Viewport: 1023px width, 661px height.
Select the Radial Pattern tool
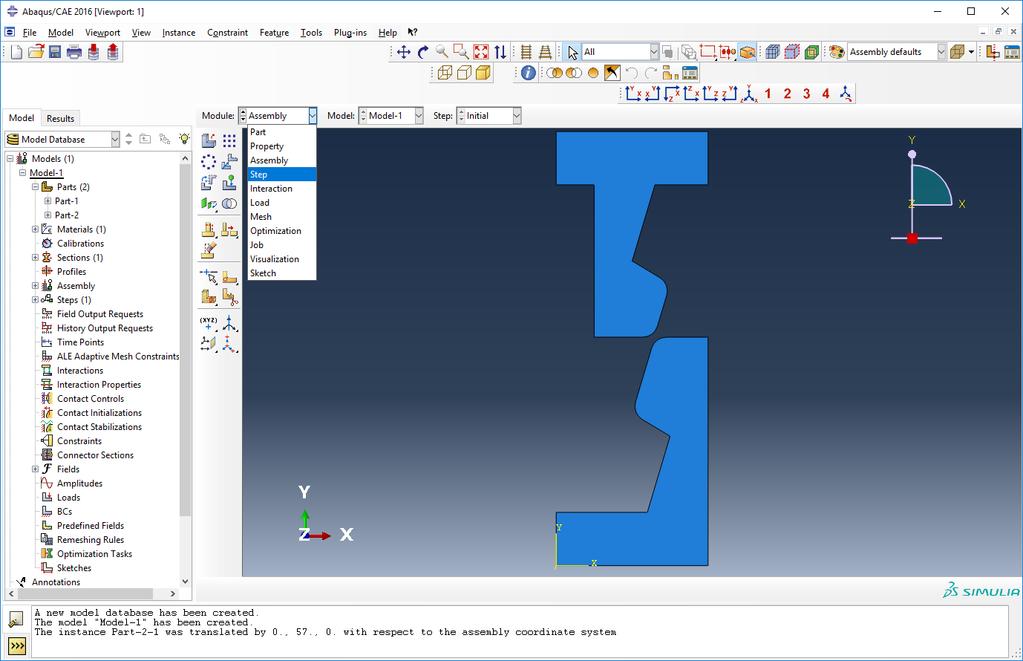209,162
